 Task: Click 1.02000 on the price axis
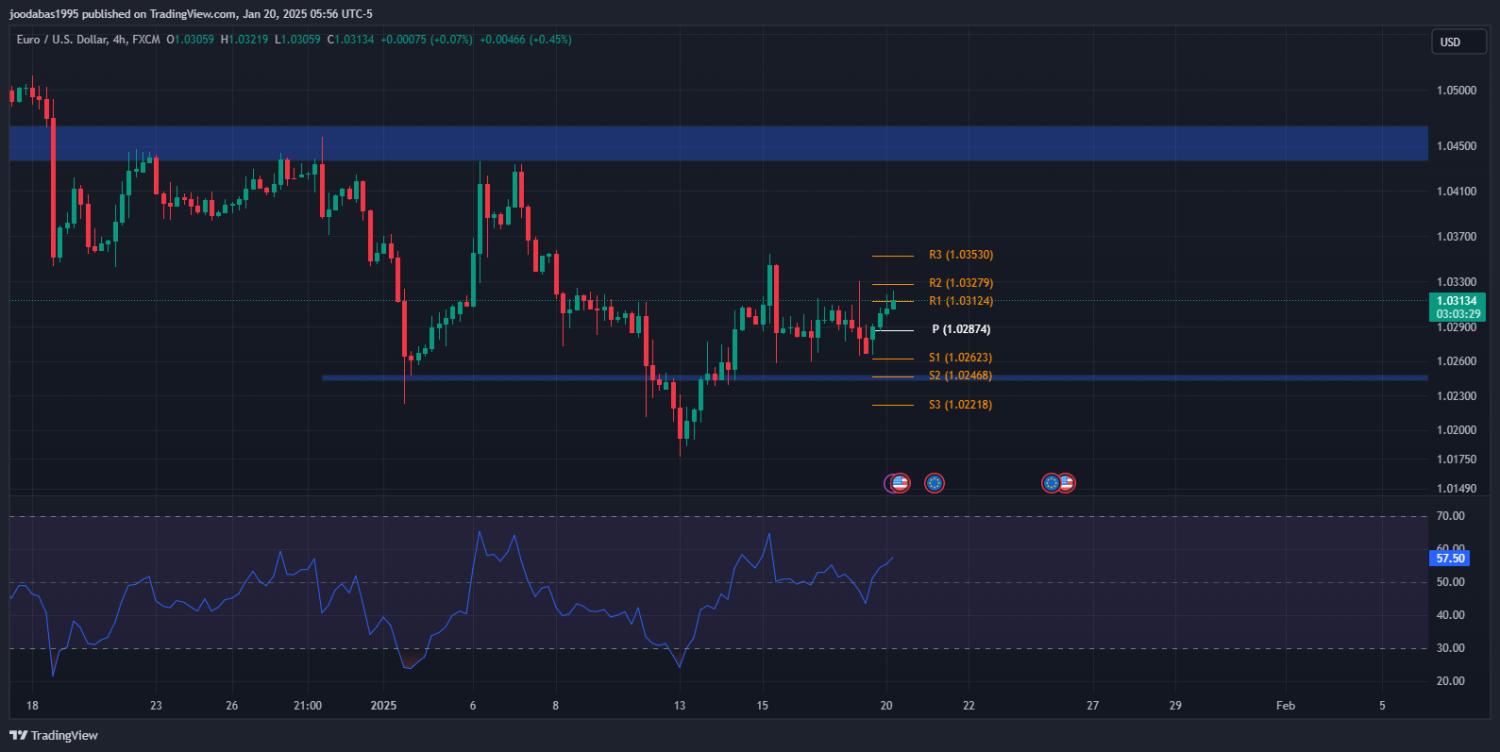1456,430
